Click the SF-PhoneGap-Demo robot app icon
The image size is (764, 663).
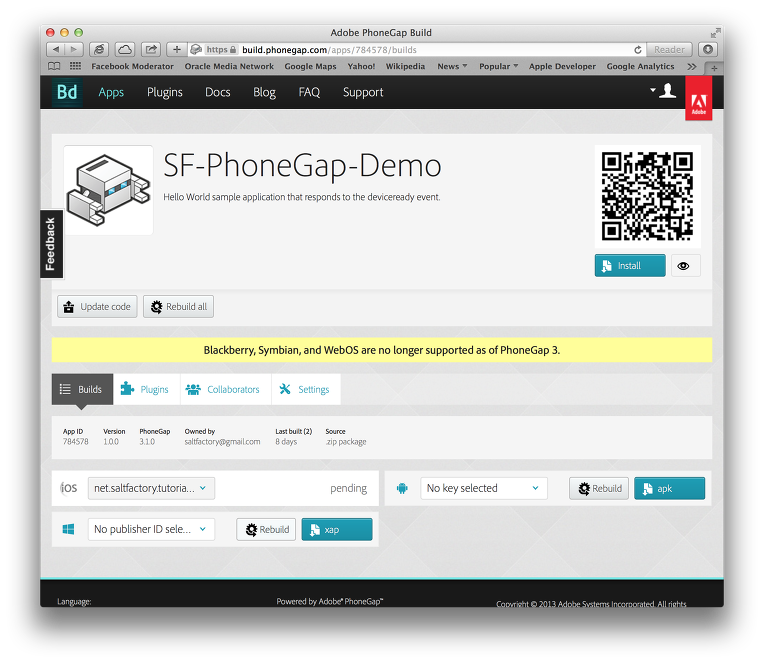coord(108,190)
